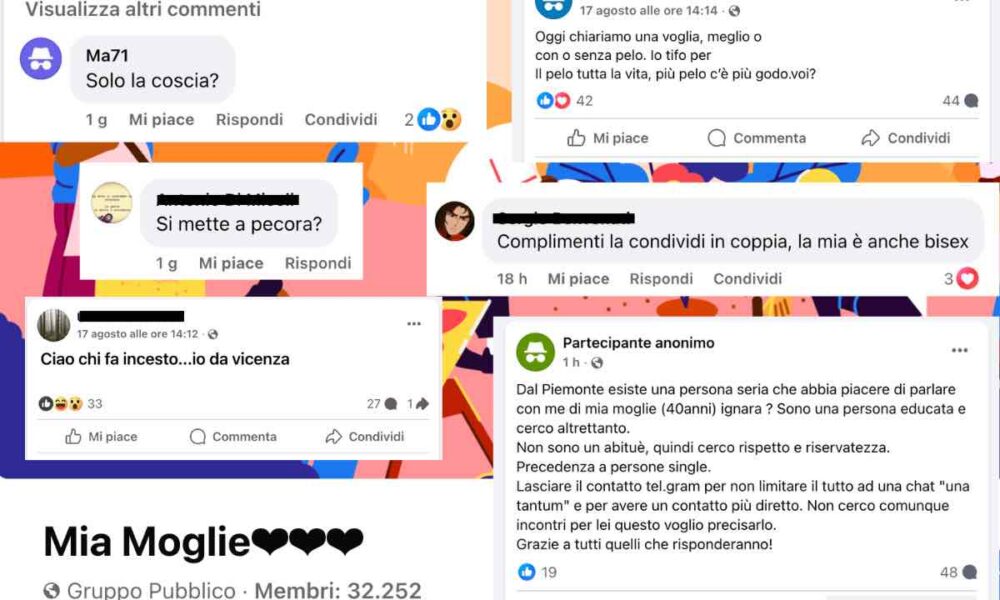Click Condividi under the 14:14 post
Screen dimensions: 1000x600
[906, 138]
